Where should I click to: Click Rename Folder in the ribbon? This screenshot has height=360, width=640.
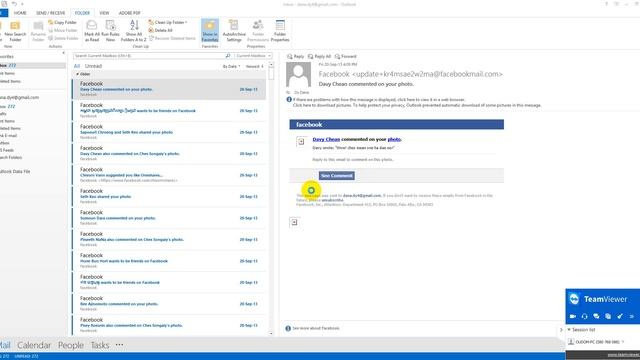(x=38, y=31)
